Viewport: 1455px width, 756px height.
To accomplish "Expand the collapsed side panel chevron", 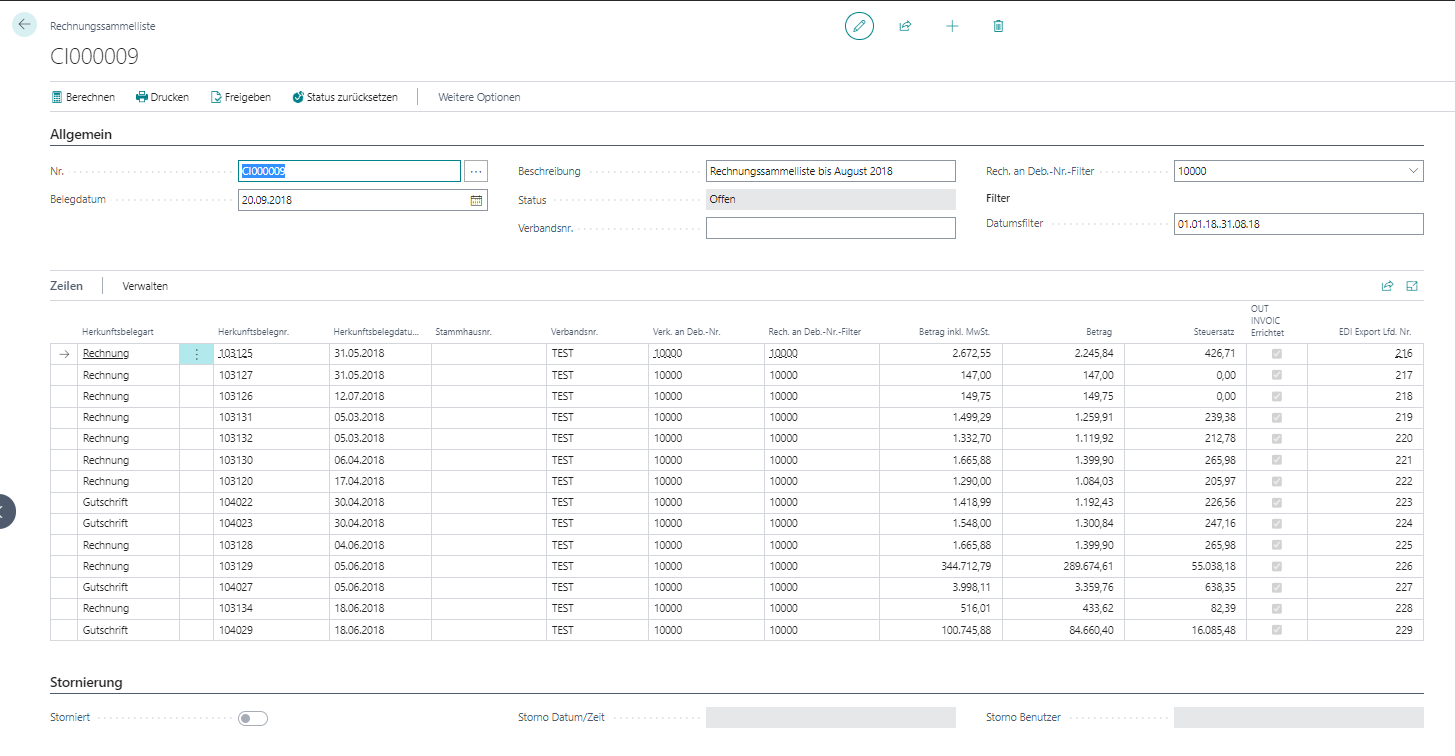I will click(5, 512).
